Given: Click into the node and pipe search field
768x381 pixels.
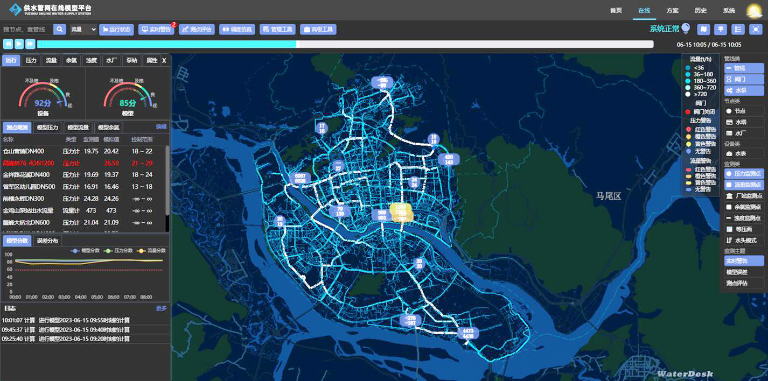Looking at the screenshot, I should click(x=27, y=29).
